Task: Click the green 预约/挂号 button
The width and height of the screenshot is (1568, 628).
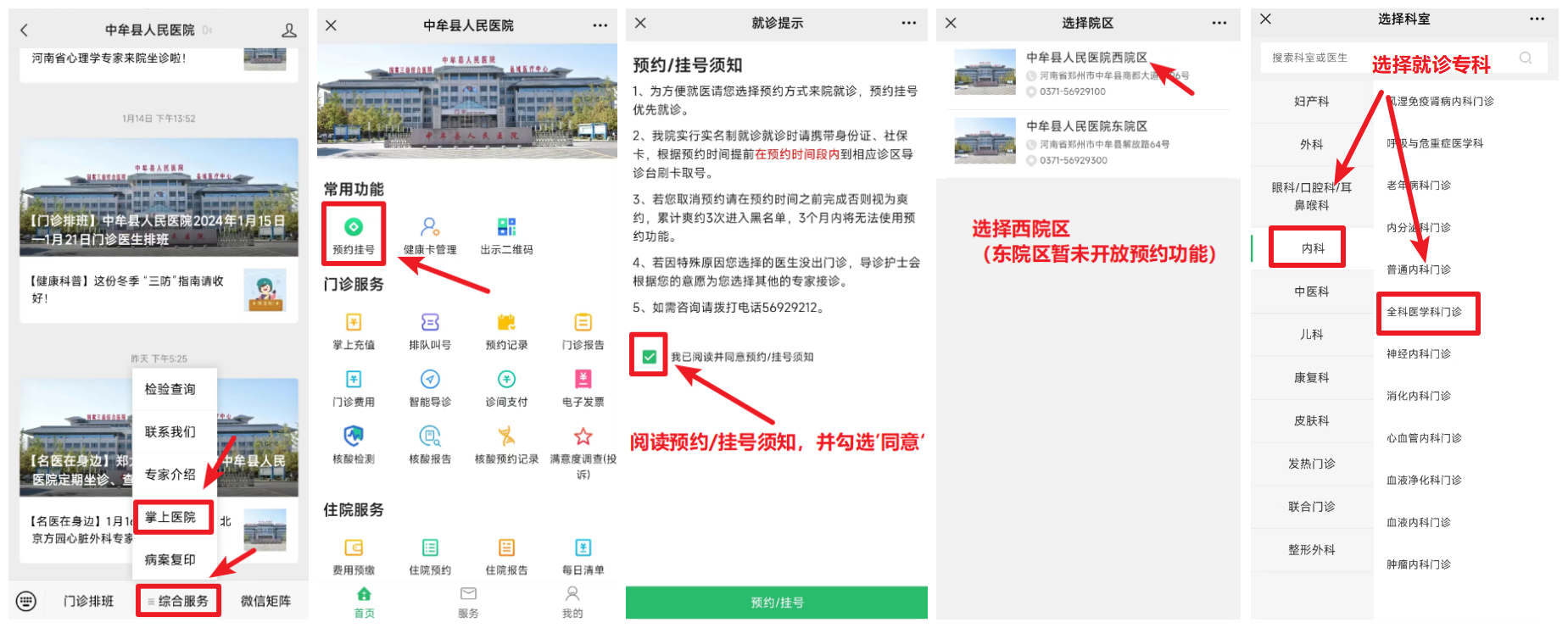Action: (x=777, y=603)
